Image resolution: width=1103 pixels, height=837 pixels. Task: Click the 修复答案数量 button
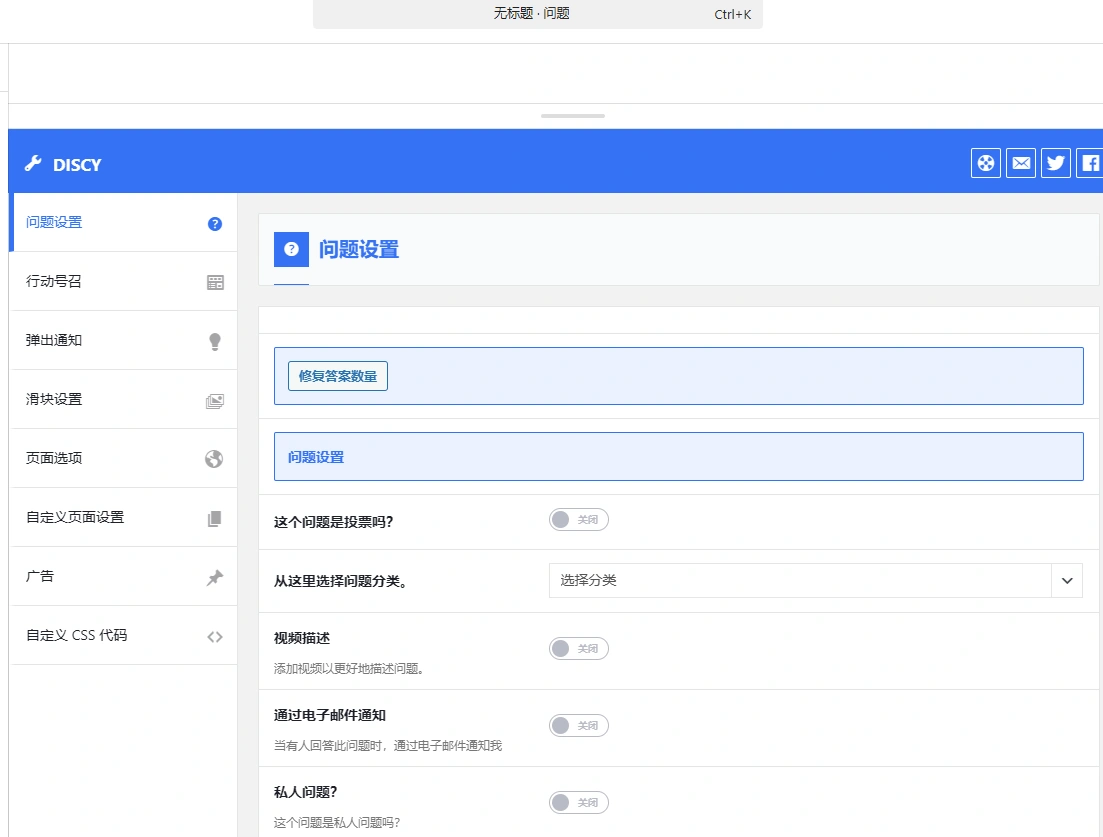click(337, 375)
